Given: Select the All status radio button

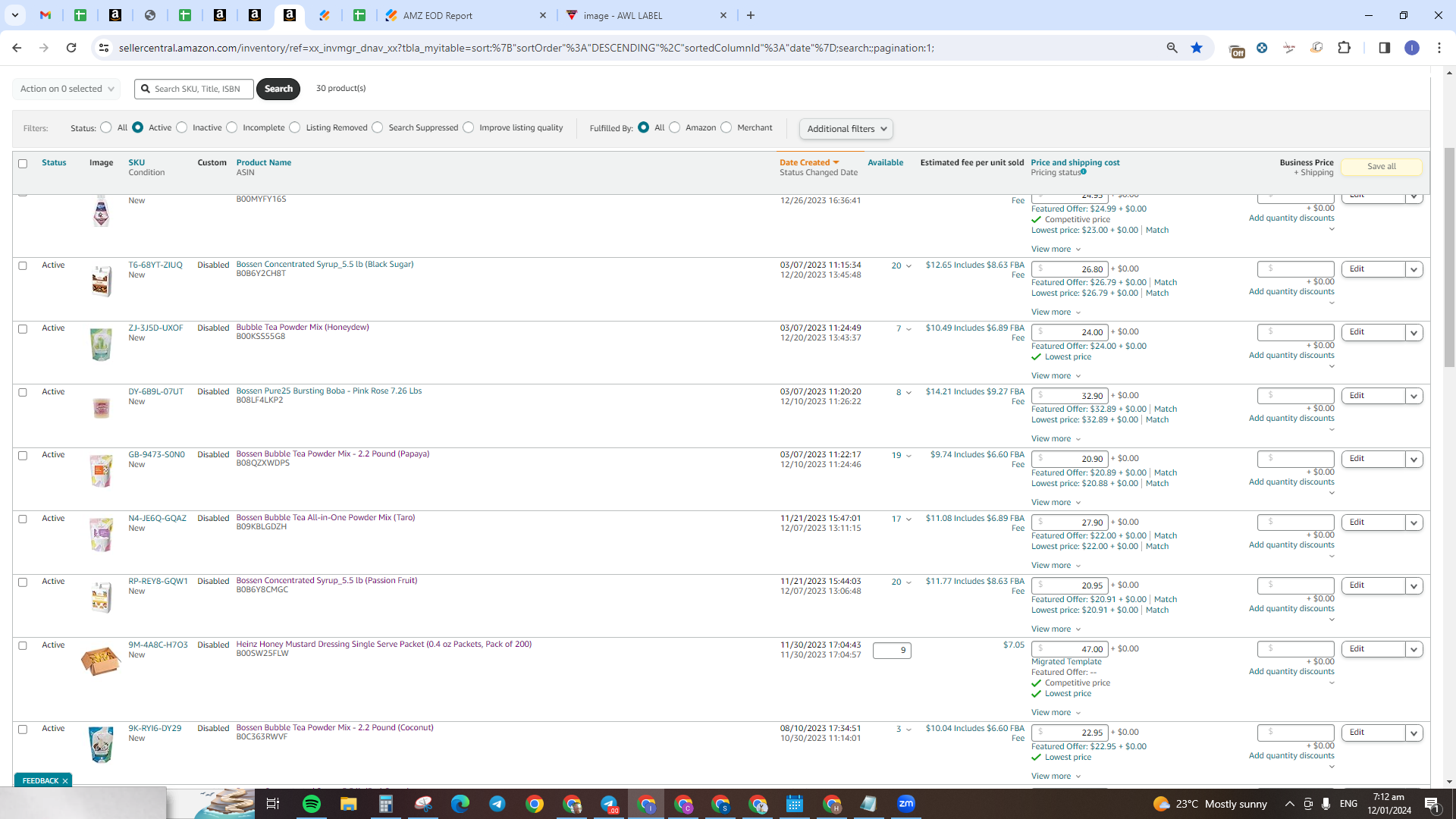Looking at the screenshot, I should pyautogui.click(x=106, y=127).
